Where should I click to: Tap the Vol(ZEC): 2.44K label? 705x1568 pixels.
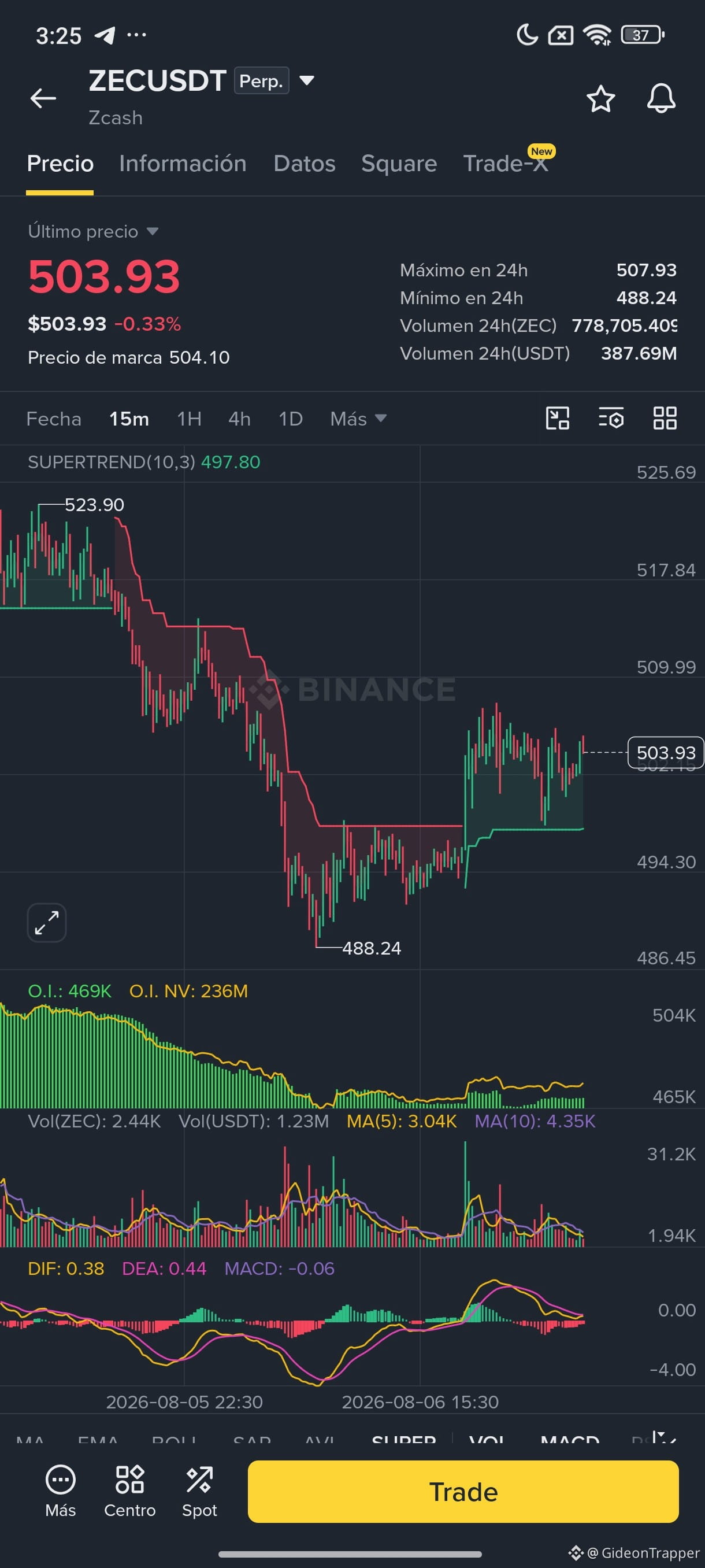point(94,1121)
